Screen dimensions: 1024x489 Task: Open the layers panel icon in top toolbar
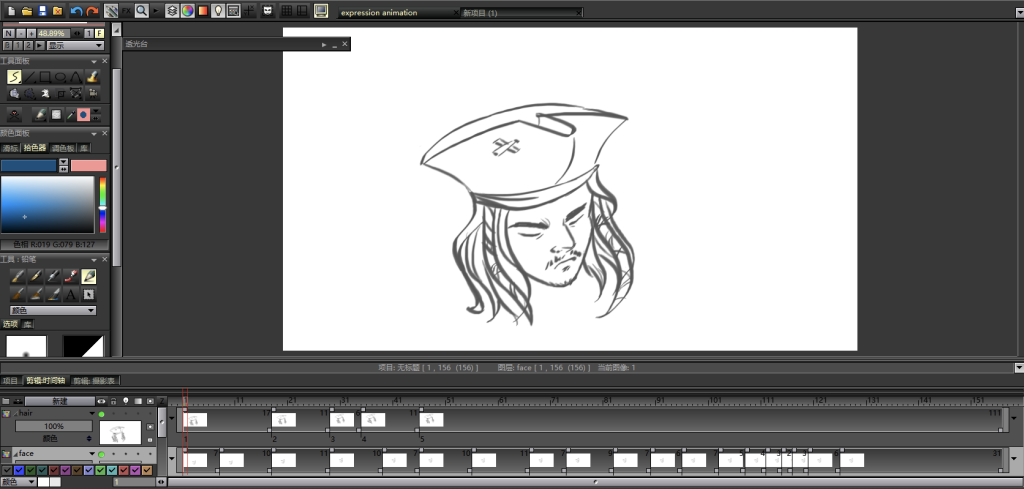point(172,10)
